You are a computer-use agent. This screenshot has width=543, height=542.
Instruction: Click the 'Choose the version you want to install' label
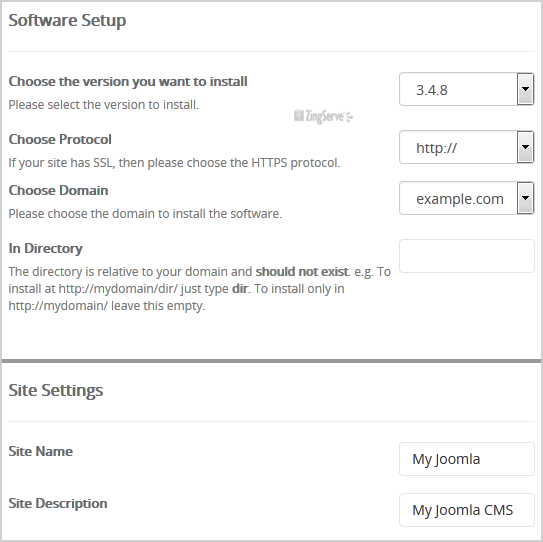point(128,82)
